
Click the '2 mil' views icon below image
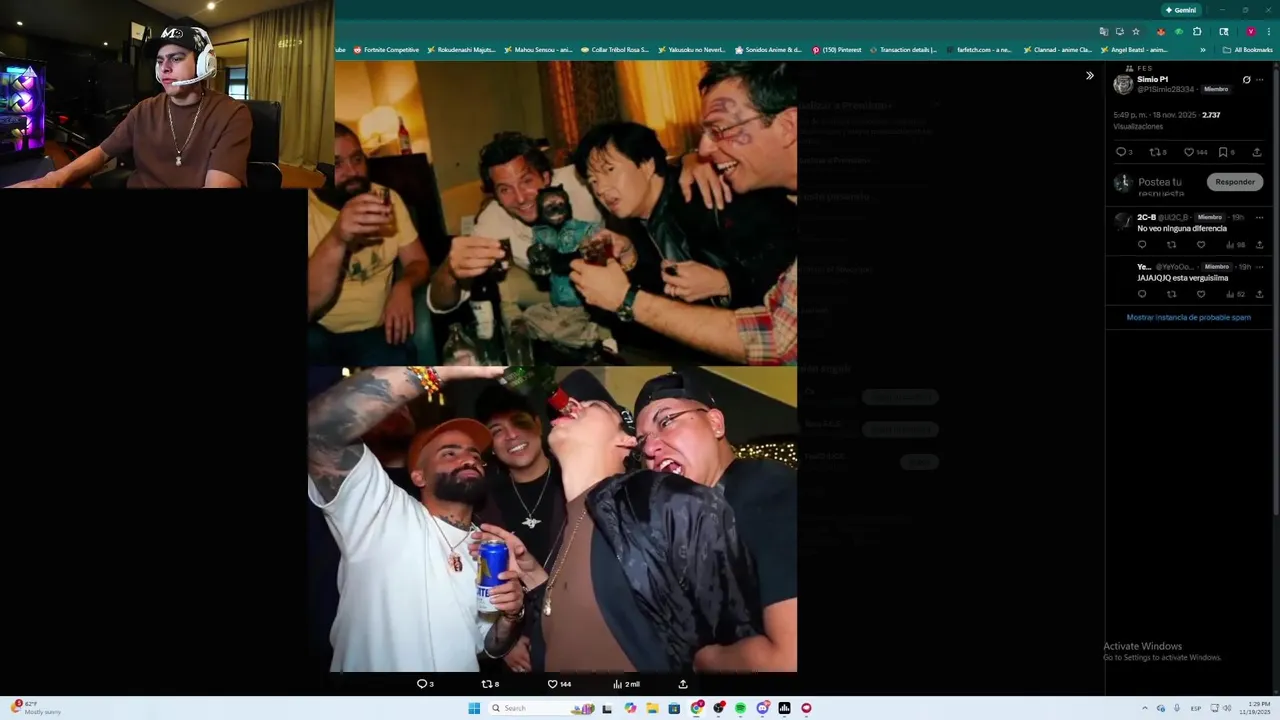(626, 684)
